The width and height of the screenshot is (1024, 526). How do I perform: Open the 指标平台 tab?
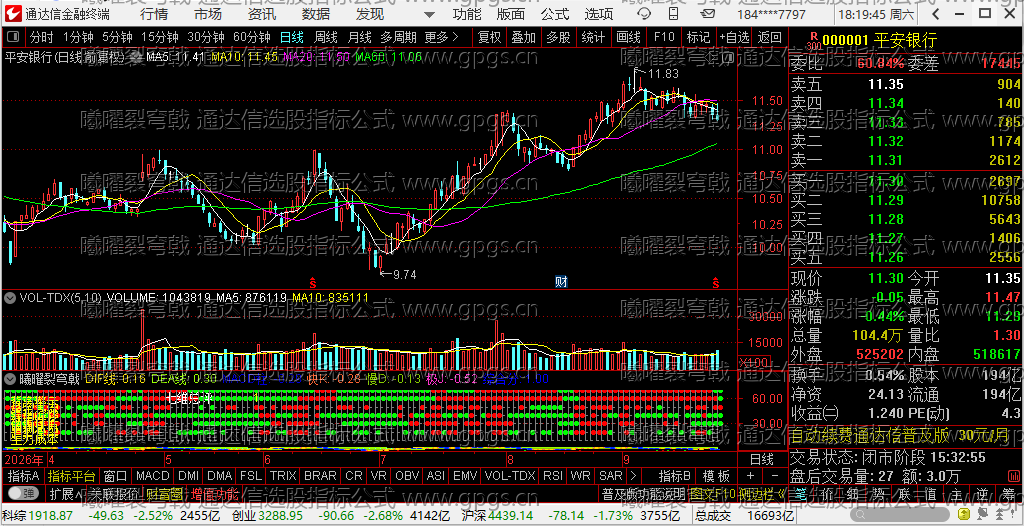pos(71,476)
